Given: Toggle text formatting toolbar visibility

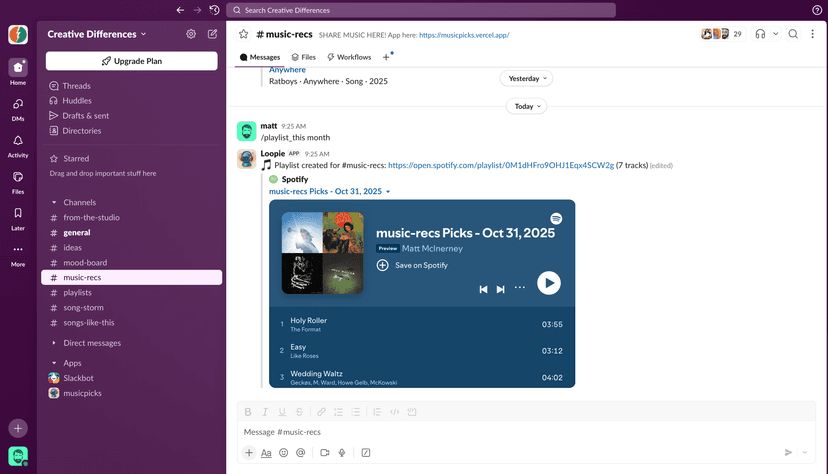Looking at the screenshot, I should click(x=266, y=453).
